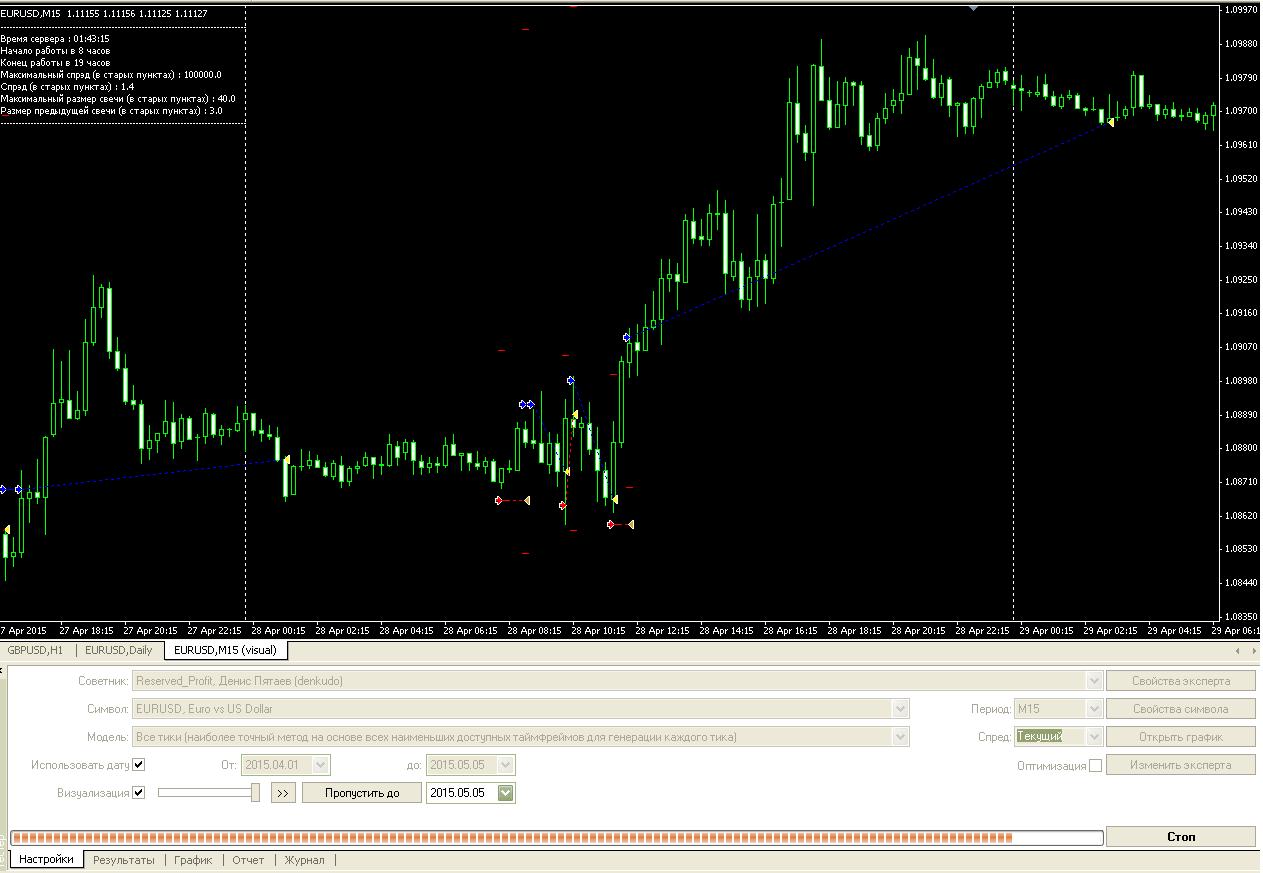Open the Отчет tester tab
This screenshot has width=1263, height=873.
(248, 860)
